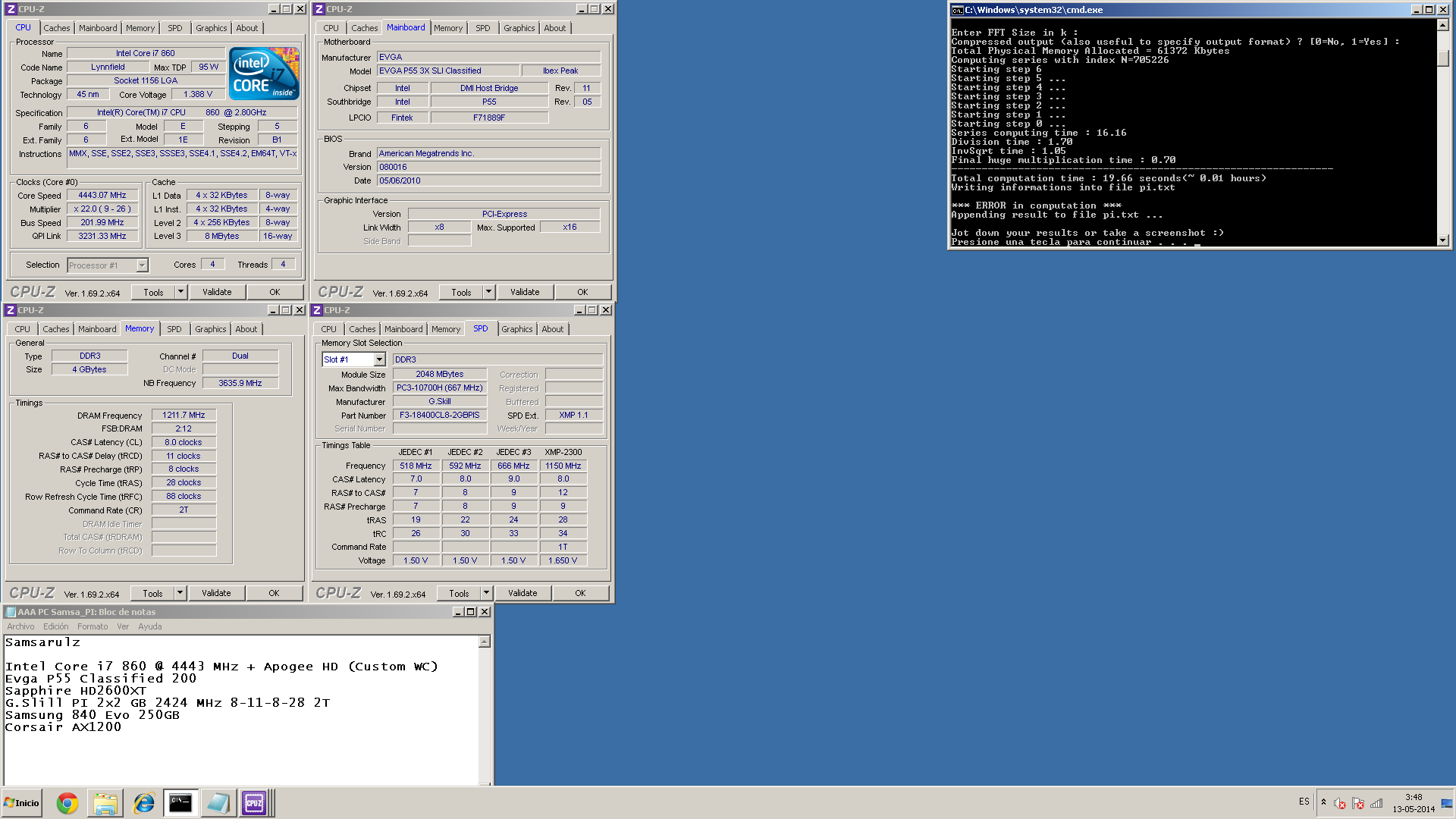Open Memory tab in SPD window
1456x819 pixels.
pyautogui.click(x=446, y=329)
